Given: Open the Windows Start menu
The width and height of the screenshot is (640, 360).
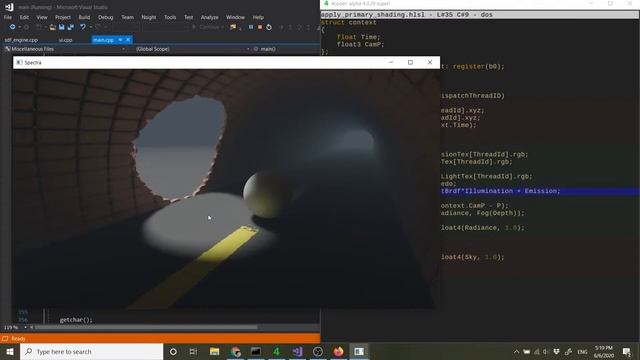Looking at the screenshot, I should 10,351.
